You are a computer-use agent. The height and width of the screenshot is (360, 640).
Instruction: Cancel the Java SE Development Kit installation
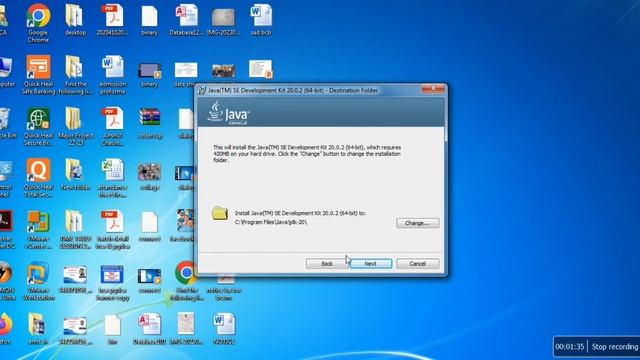[418, 264]
